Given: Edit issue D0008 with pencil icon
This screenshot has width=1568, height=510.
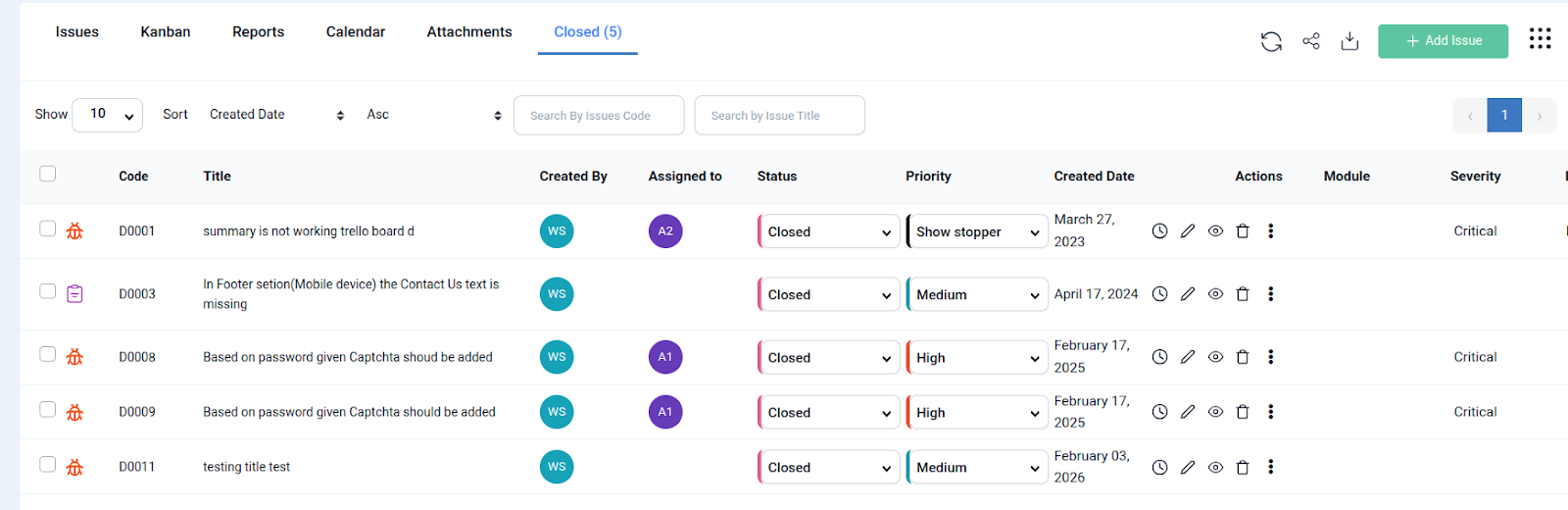Looking at the screenshot, I should coord(1188,357).
